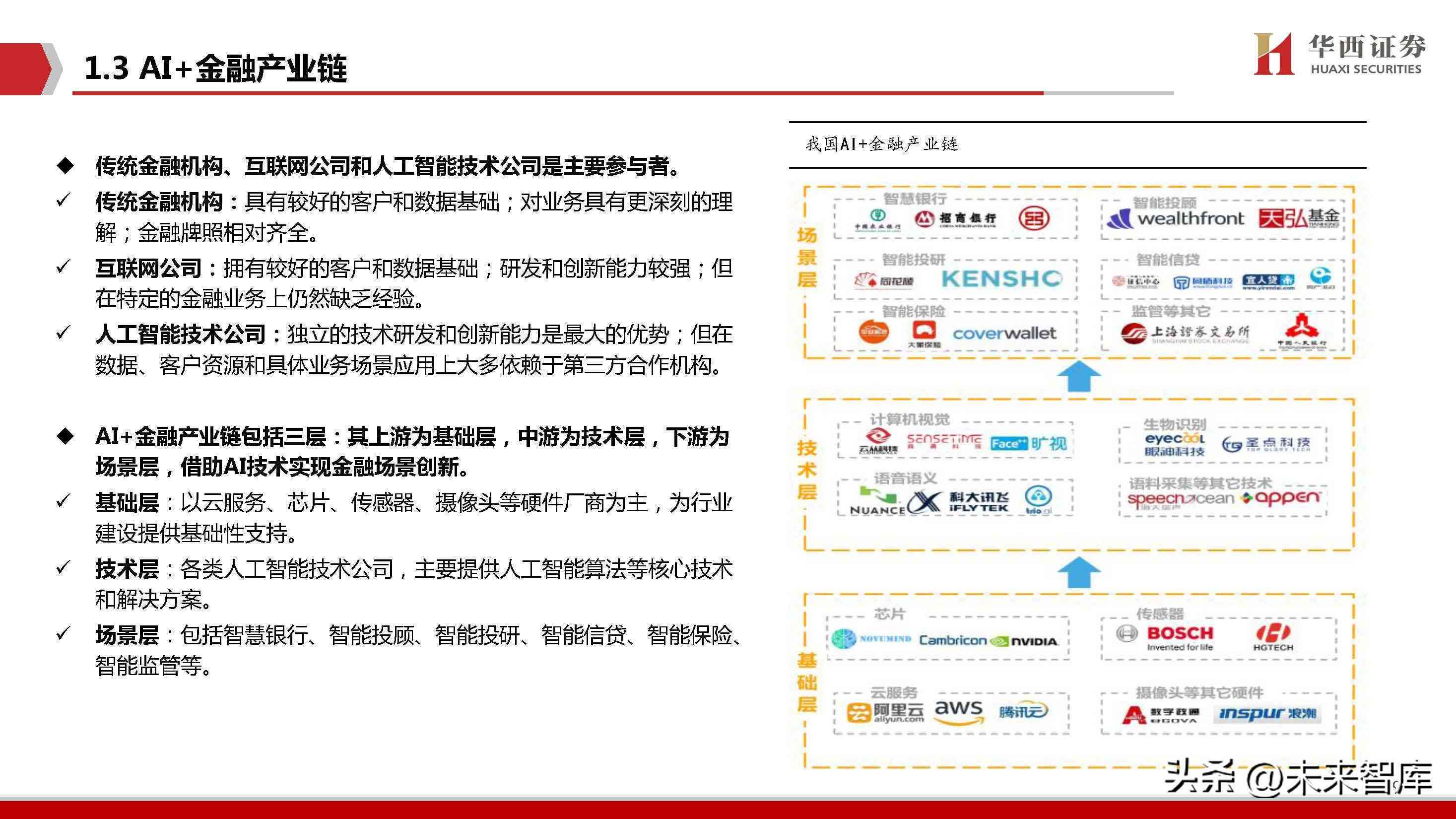The width and height of the screenshot is (1456, 819).
Task: Click the "摄像头等其它硬件" heading
Action: [x=1199, y=692]
